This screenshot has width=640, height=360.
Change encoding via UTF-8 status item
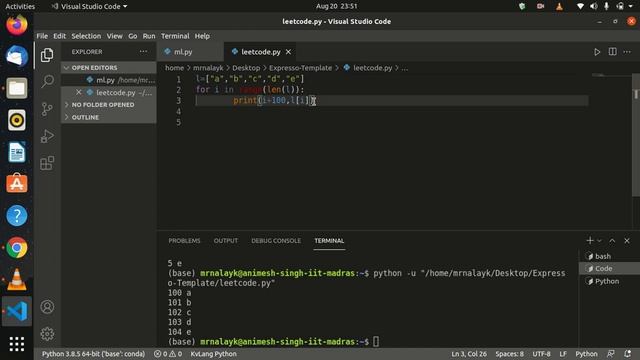pos(541,354)
